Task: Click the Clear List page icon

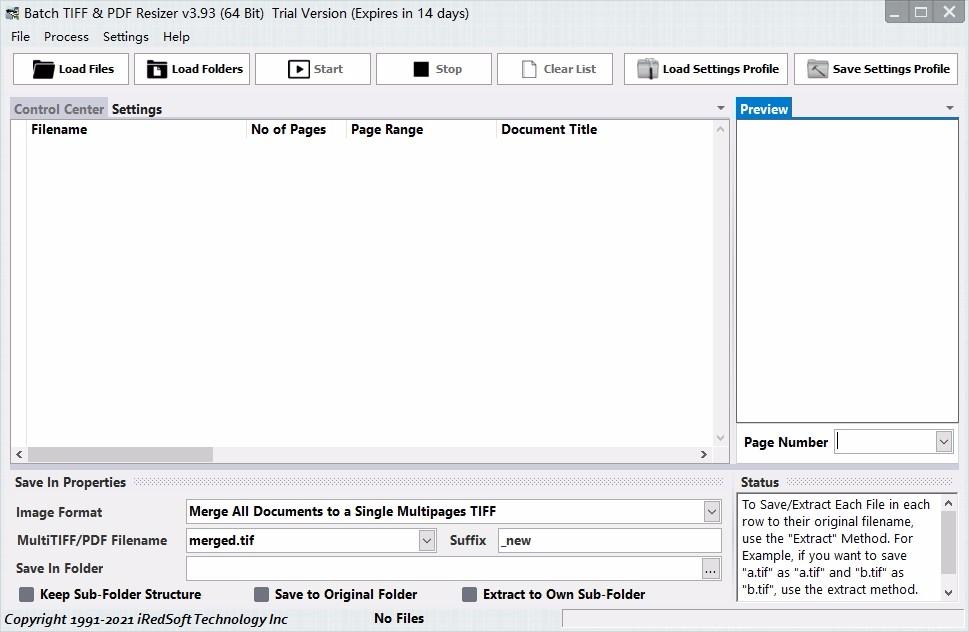Action: coord(529,69)
